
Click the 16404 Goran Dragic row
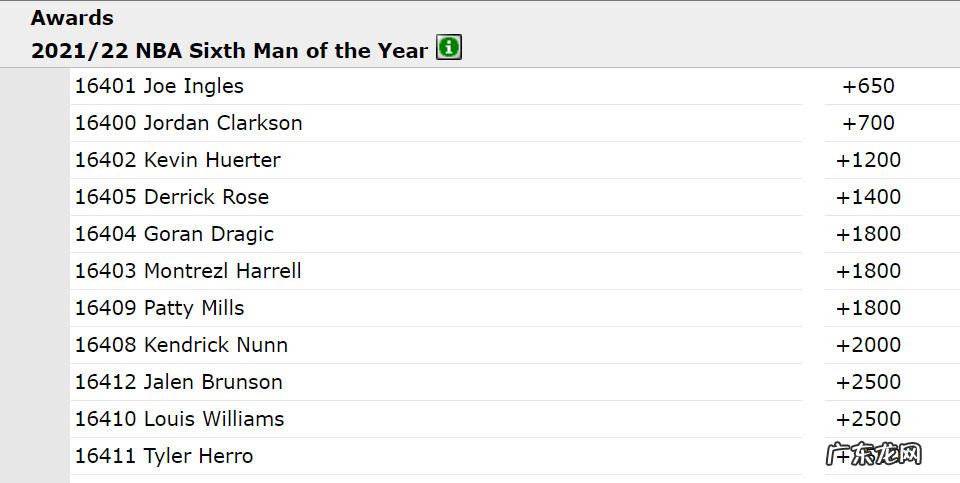(x=174, y=234)
